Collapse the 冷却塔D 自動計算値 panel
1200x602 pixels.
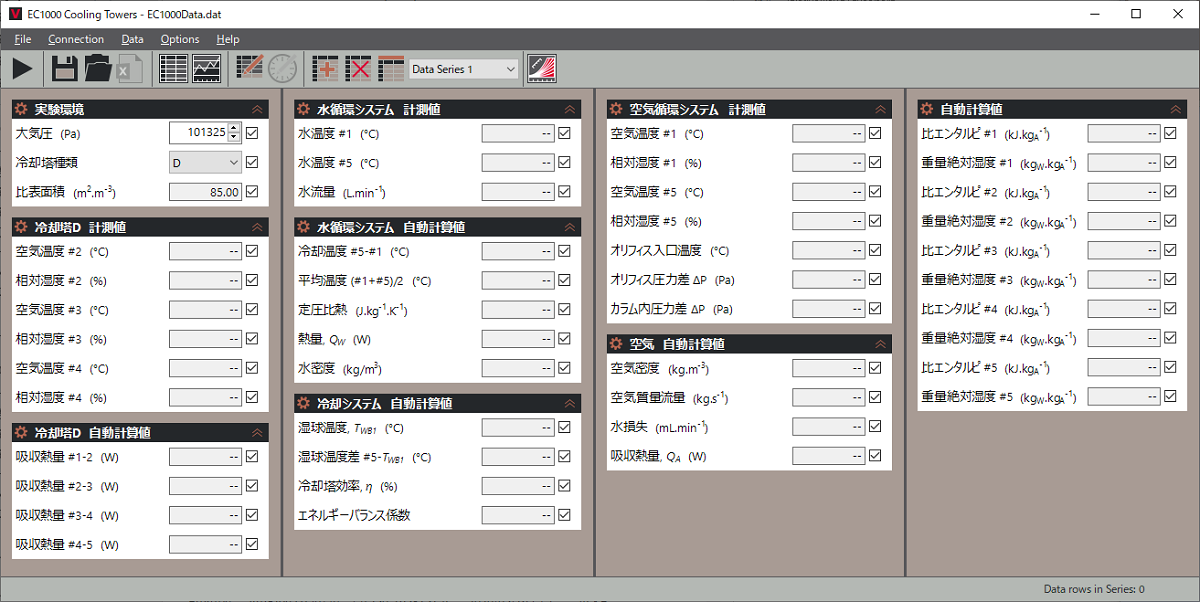[x=257, y=433]
